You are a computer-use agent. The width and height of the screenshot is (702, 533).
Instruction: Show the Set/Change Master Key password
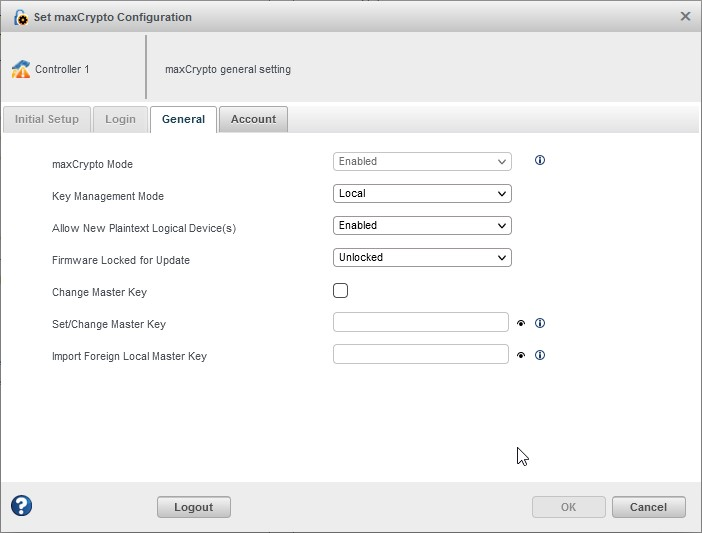coord(521,323)
